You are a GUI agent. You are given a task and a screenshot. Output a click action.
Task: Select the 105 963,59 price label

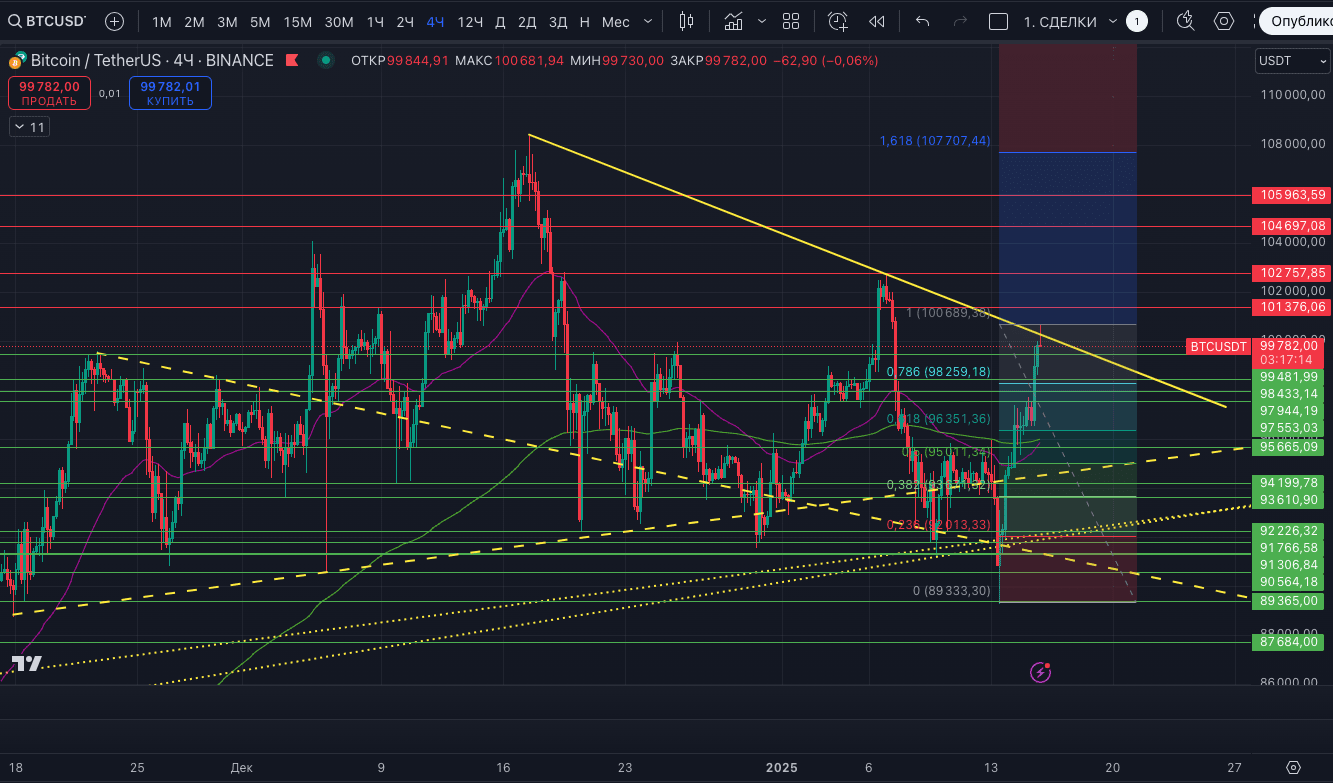[1289, 195]
